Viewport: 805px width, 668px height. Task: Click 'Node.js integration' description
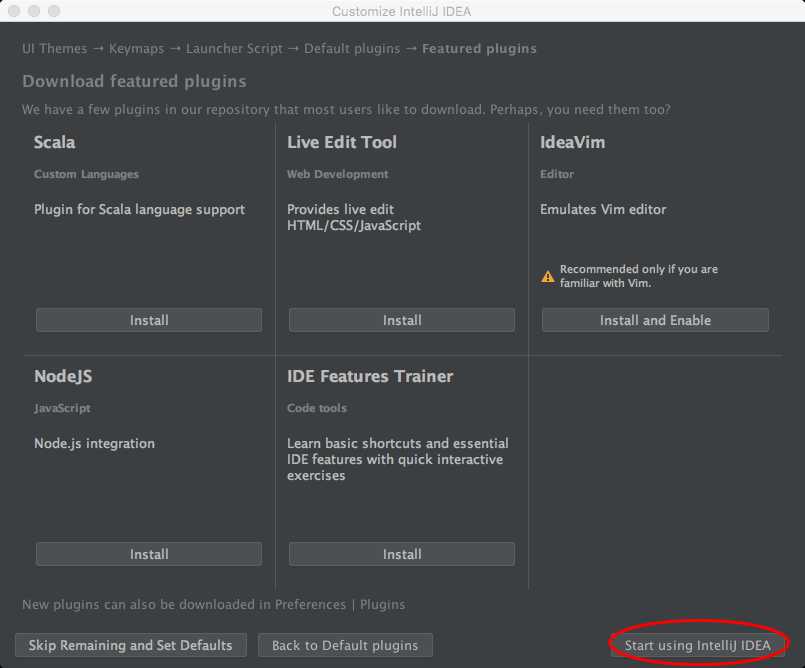pyautogui.click(x=94, y=444)
